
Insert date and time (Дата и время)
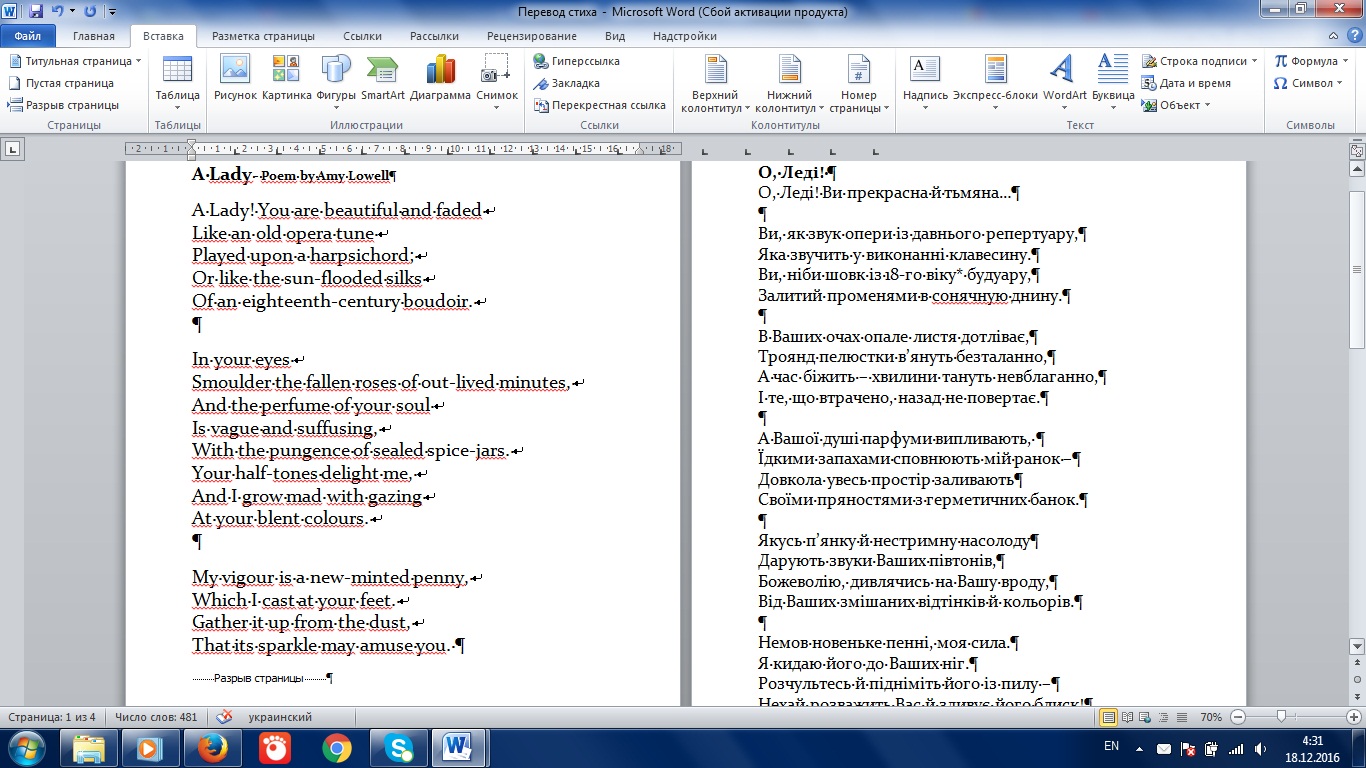[1186, 83]
